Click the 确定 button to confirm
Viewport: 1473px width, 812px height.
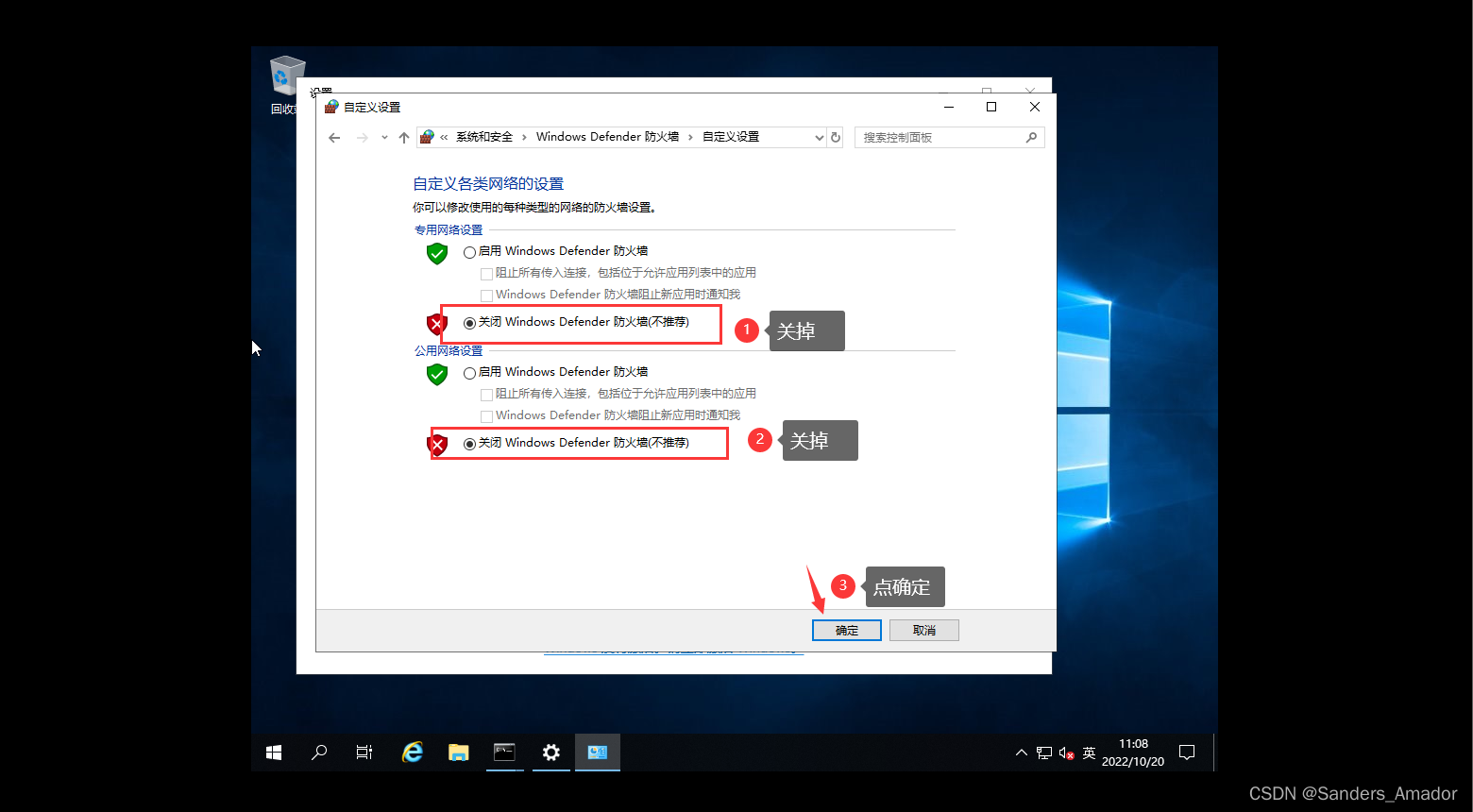point(846,630)
